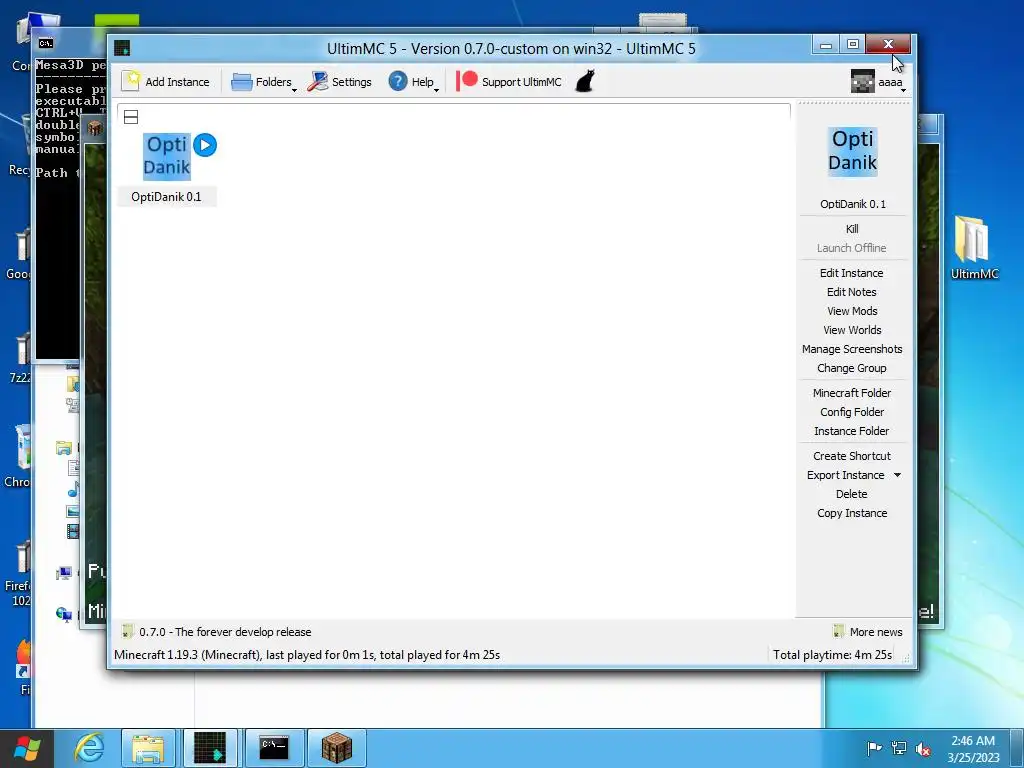Click the muted volume tray icon
The width and height of the screenshot is (1024, 768).
tap(922, 748)
